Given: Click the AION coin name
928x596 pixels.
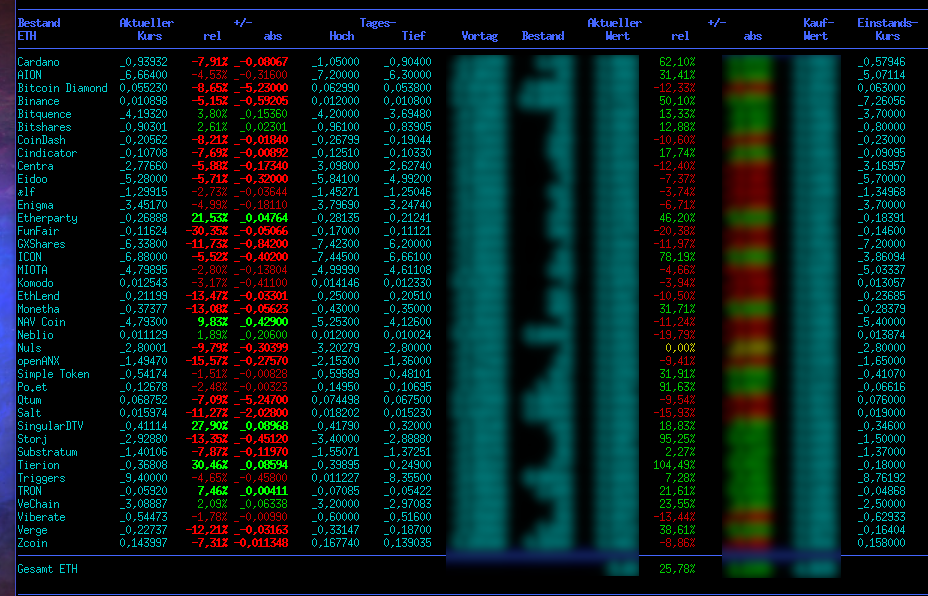Looking at the screenshot, I should 30,75.
